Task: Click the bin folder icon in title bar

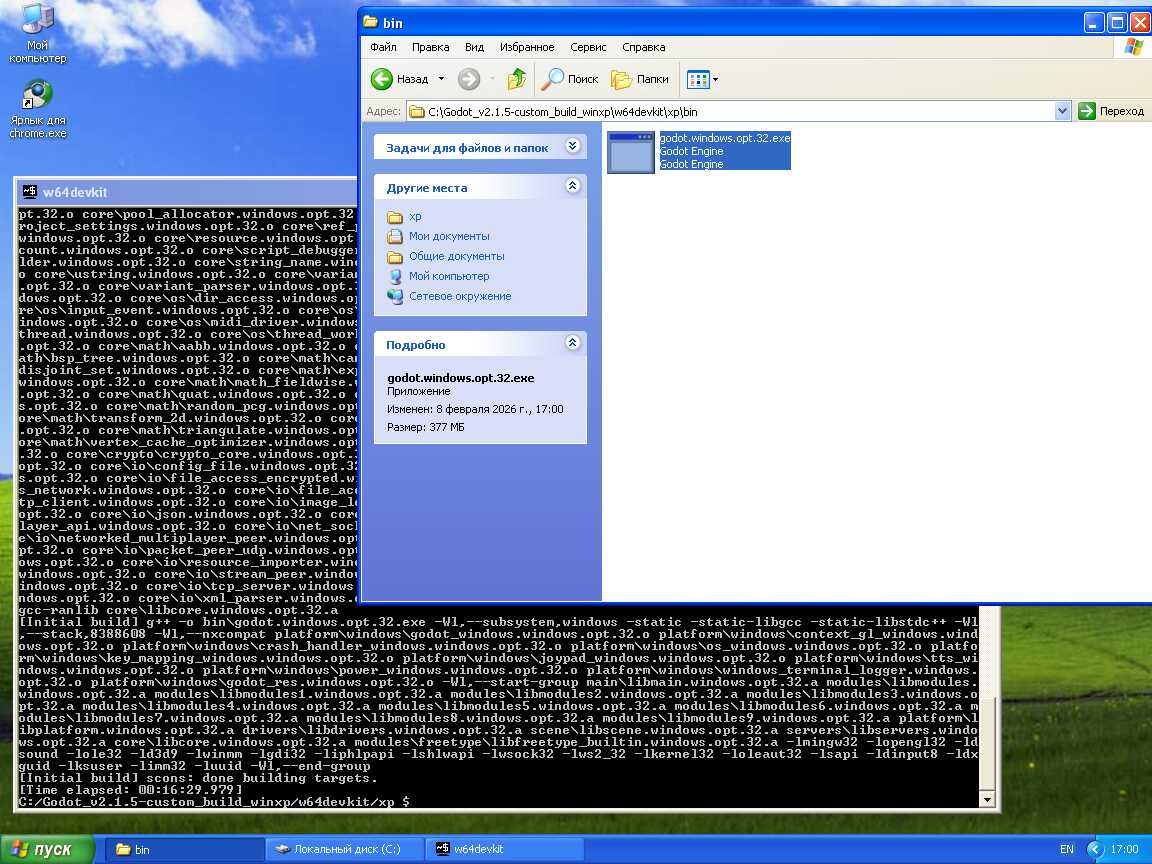Action: pyautogui.click(x=370, y=23)
